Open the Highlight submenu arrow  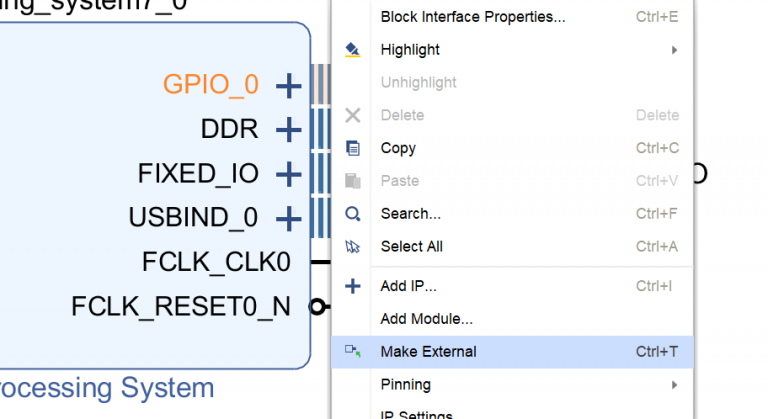675,50
